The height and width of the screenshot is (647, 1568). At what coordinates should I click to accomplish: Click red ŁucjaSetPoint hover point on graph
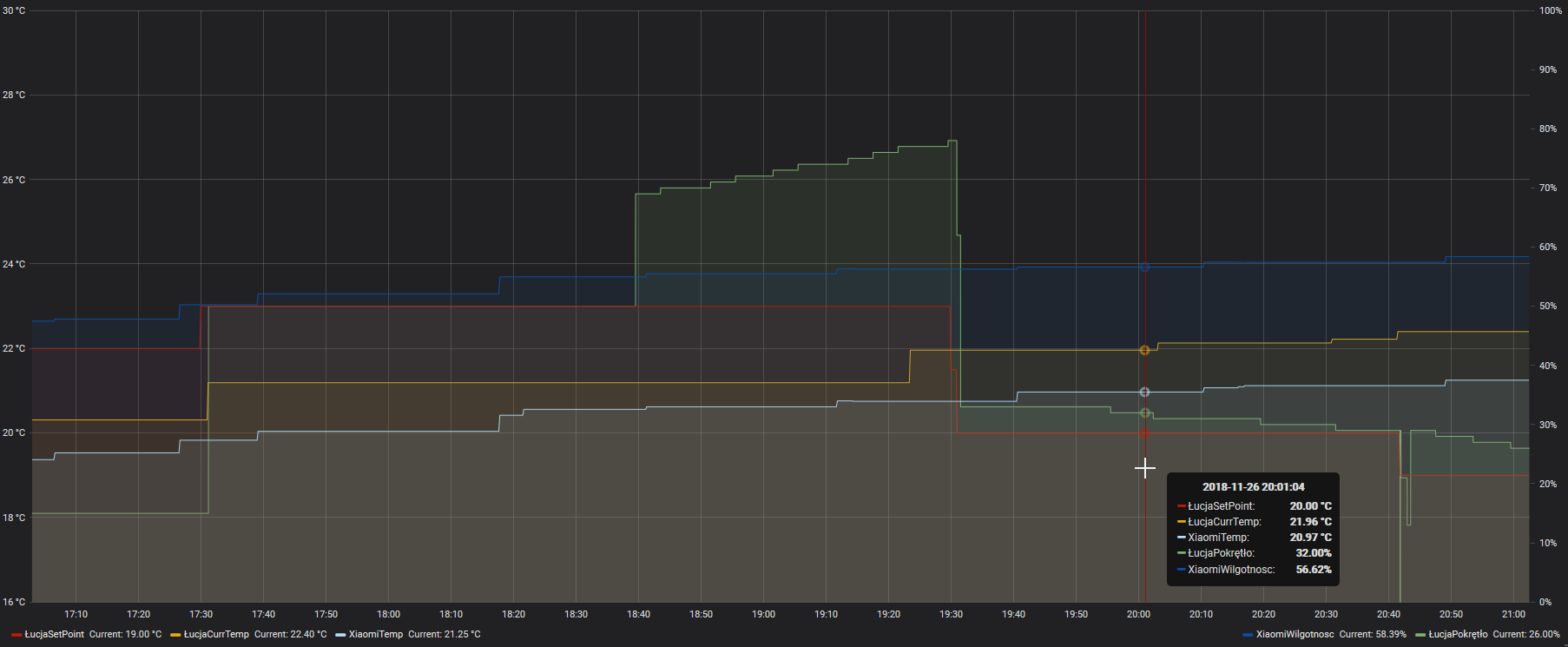[x=1144, y=432]
